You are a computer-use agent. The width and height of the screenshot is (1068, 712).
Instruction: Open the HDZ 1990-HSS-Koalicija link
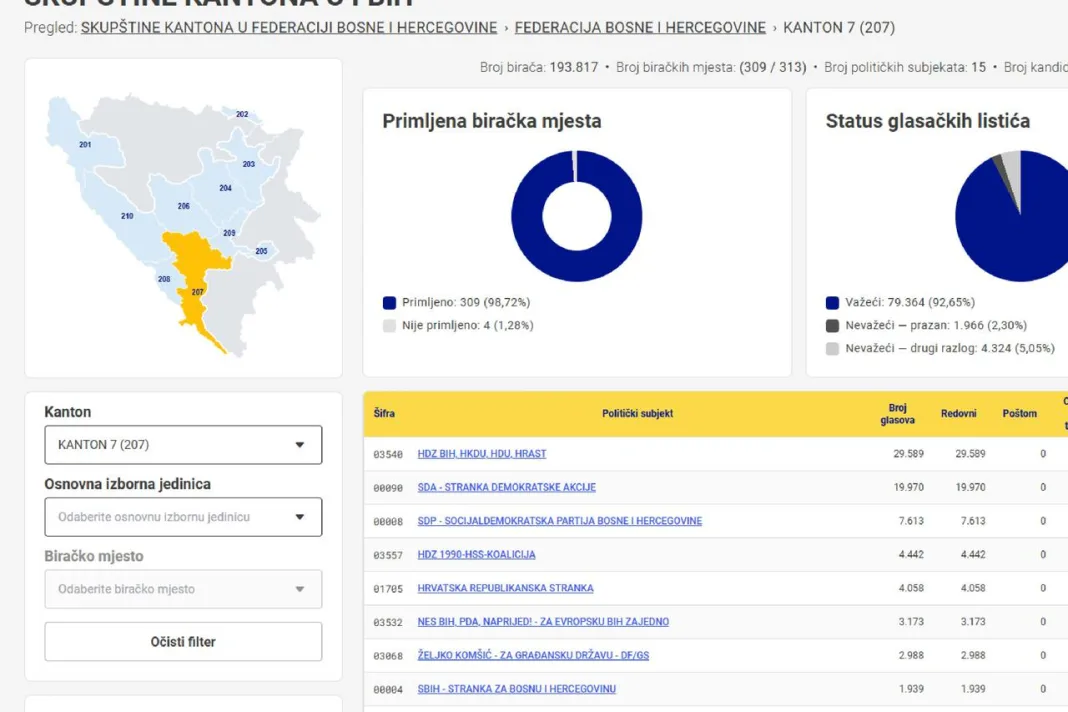click(x=476, y=555)
